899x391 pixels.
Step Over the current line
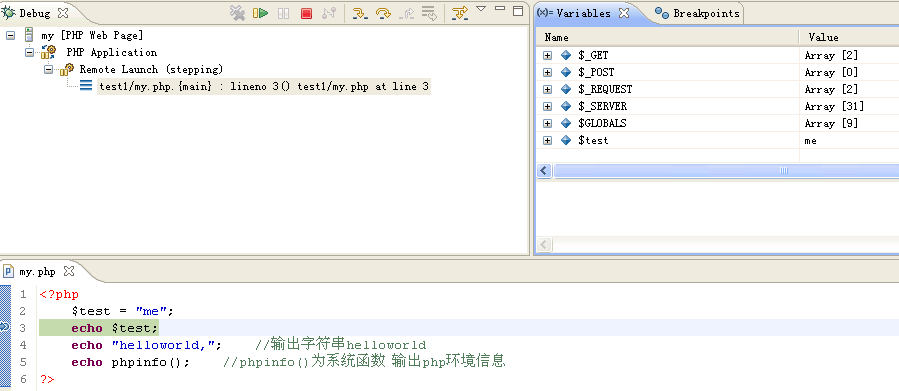tap(383, 13)
